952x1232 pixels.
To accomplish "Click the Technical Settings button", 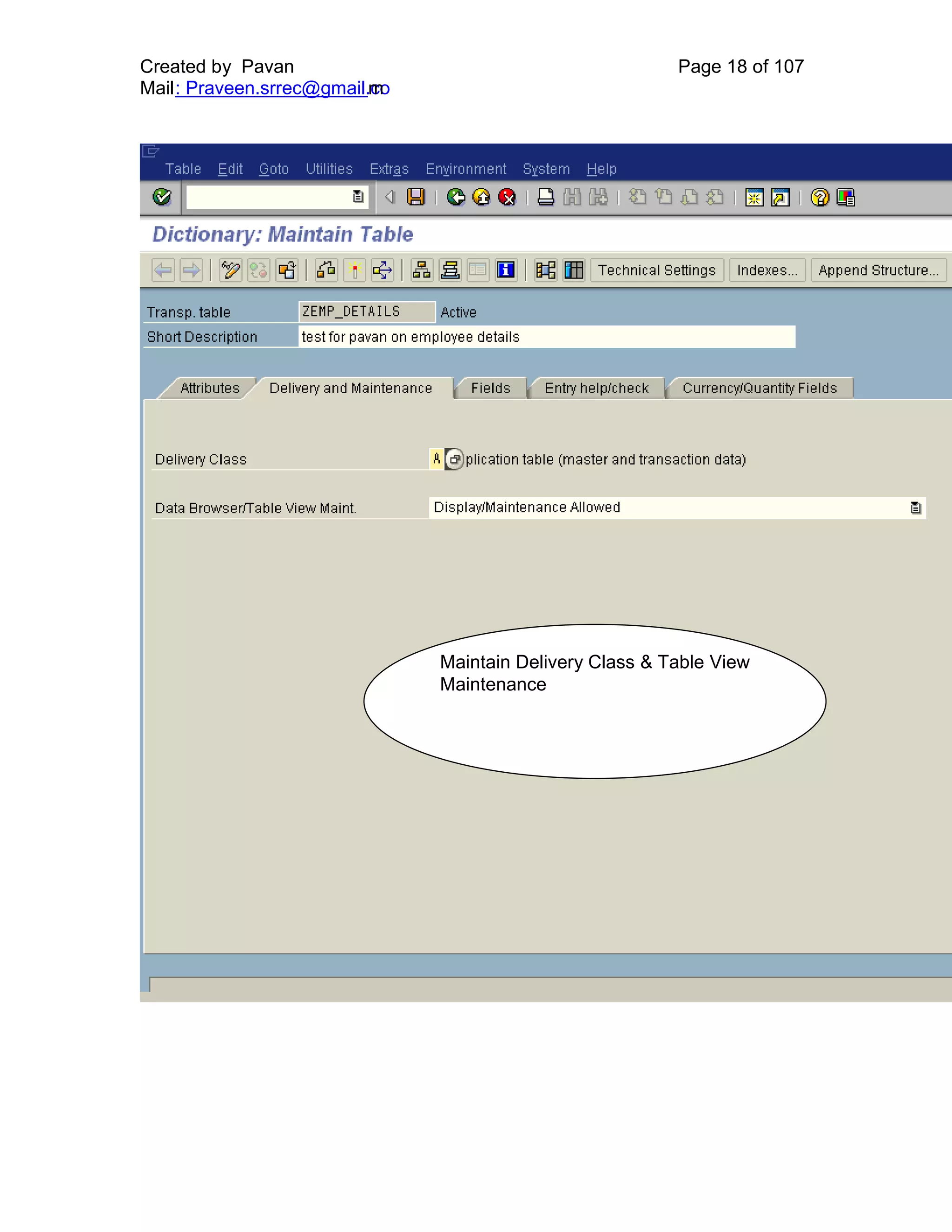I will pos(656,270).
